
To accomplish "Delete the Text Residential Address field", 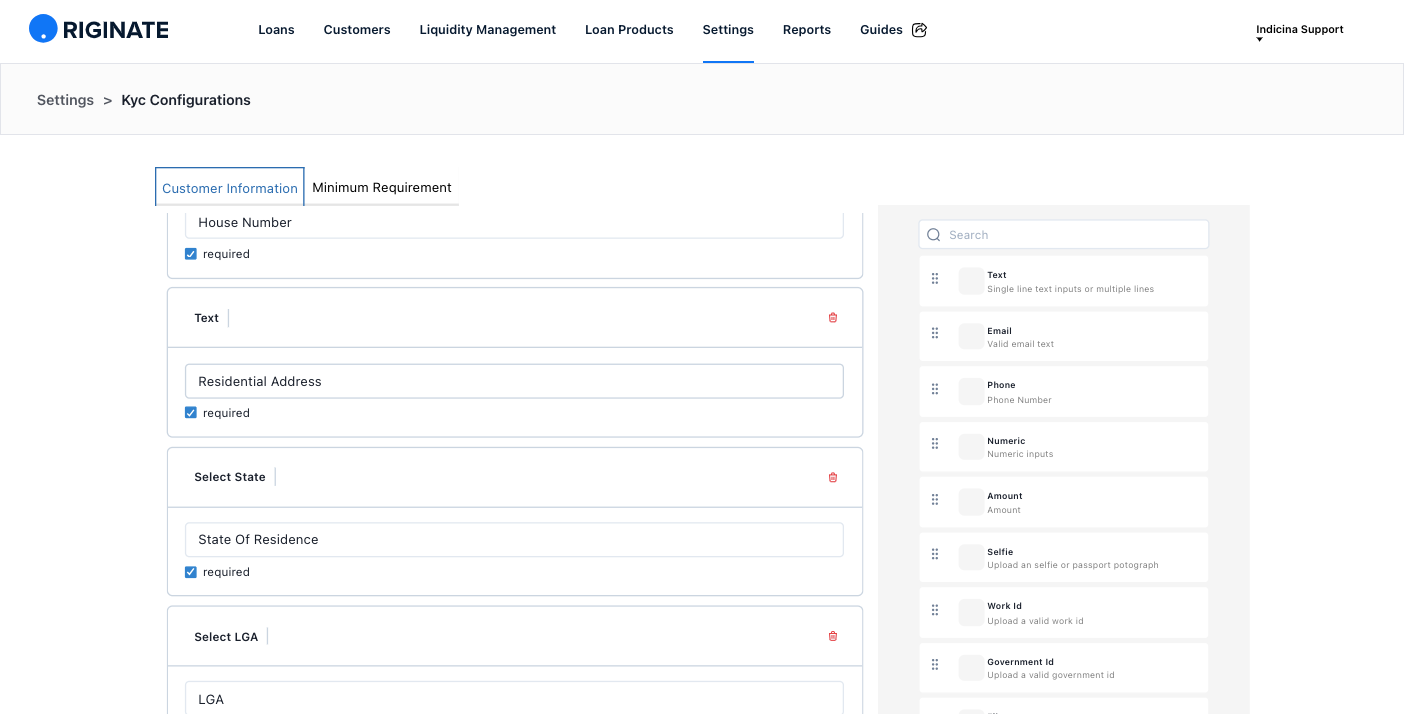I will click(833, 318).
